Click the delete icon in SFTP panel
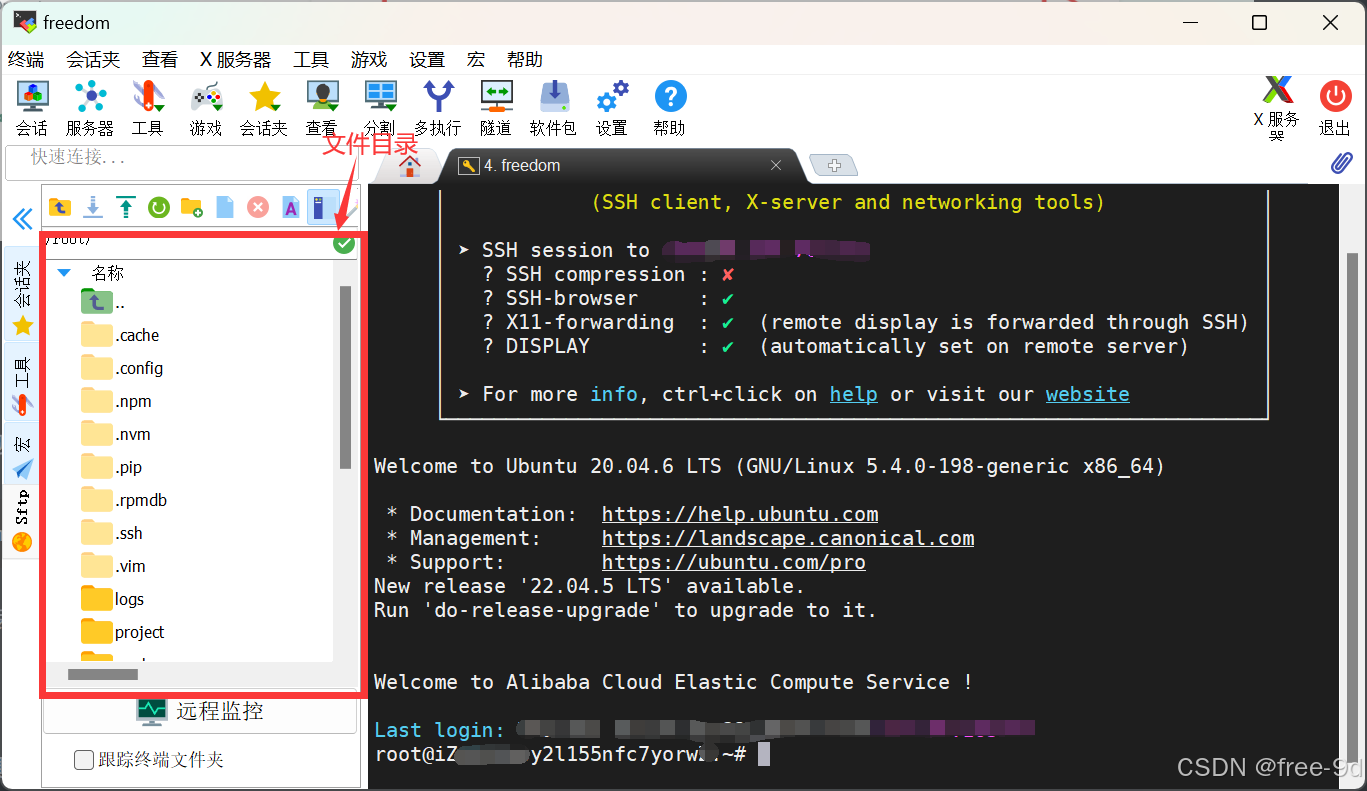The image size is (1367, 791). pyautogui.click(x=258, y=207)
